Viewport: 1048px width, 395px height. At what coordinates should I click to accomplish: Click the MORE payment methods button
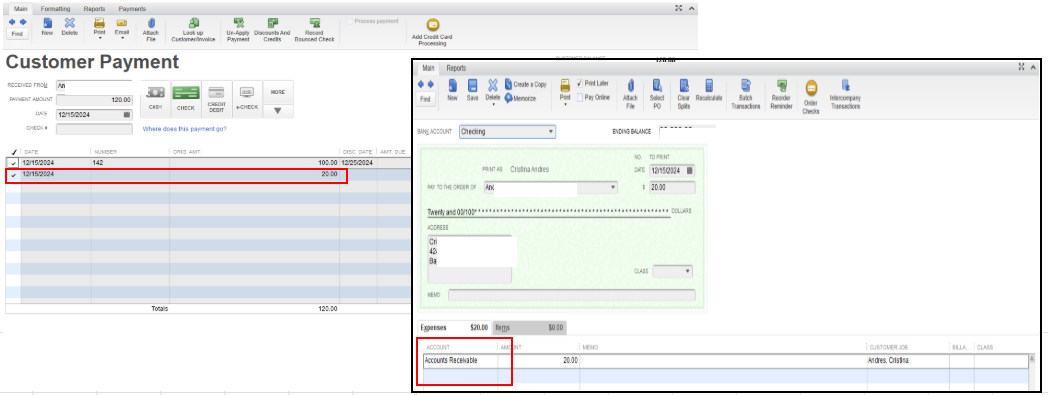(278, 93)
